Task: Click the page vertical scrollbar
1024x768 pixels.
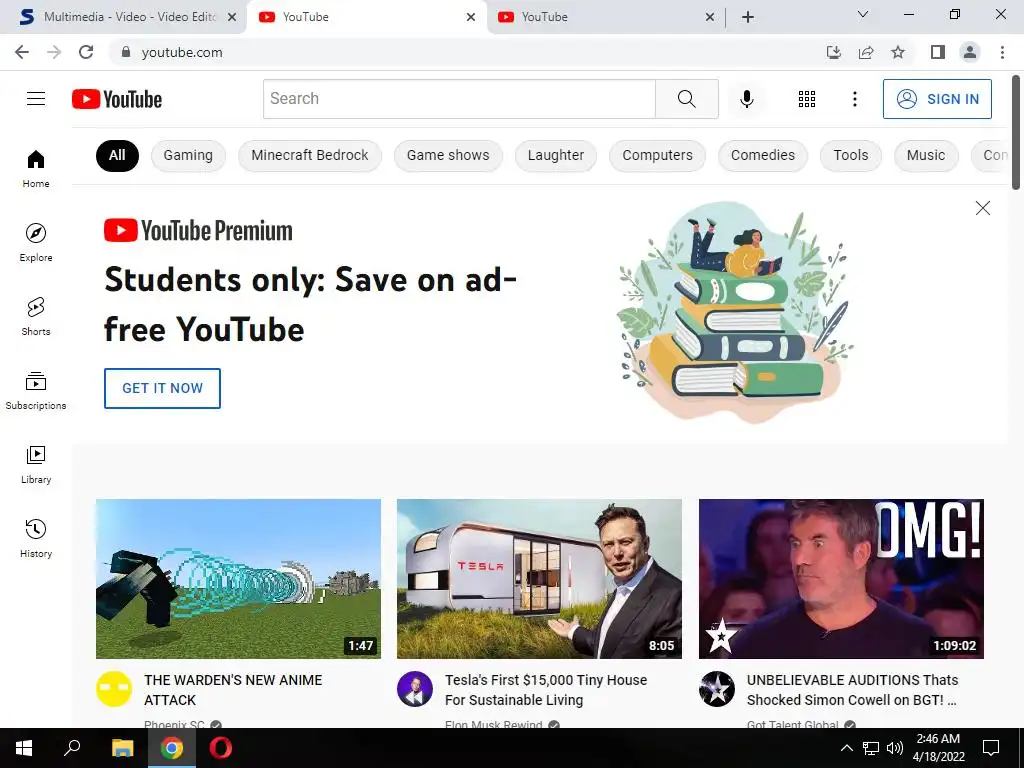Action: [1016, 133]
